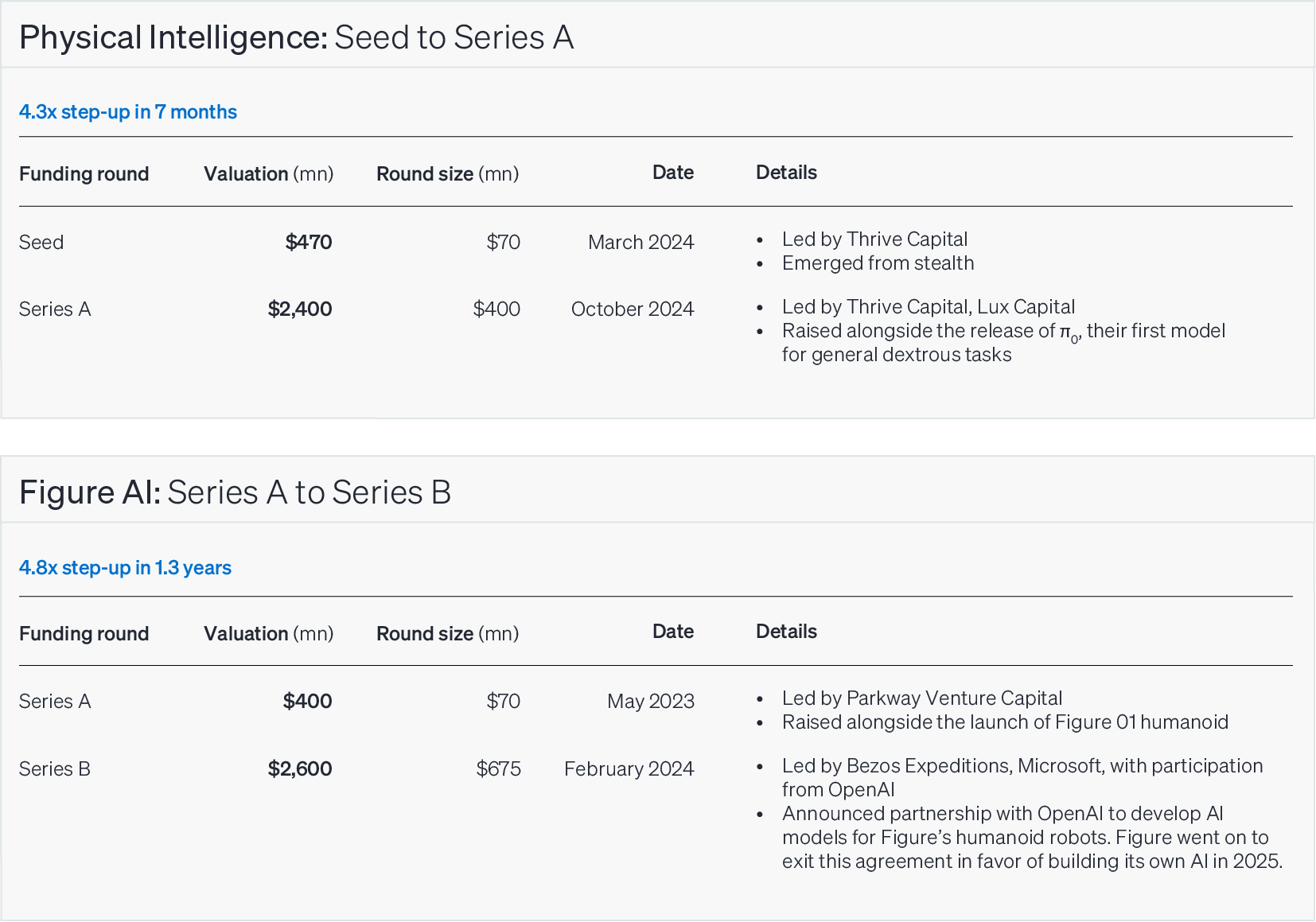
Task: Click the $2,600 Series B valuation
Action: point(300,769)
